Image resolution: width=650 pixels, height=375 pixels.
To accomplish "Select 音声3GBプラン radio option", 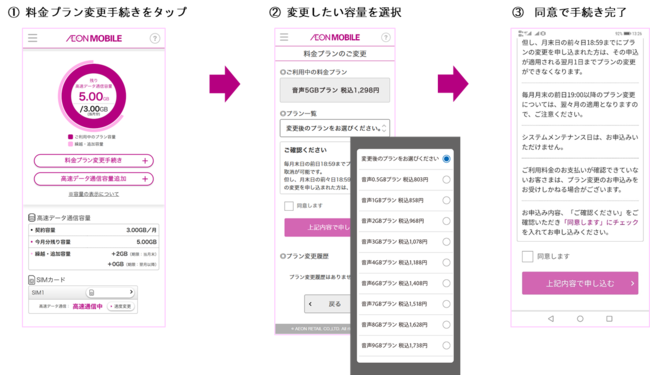I will click(x=446, y=242).
